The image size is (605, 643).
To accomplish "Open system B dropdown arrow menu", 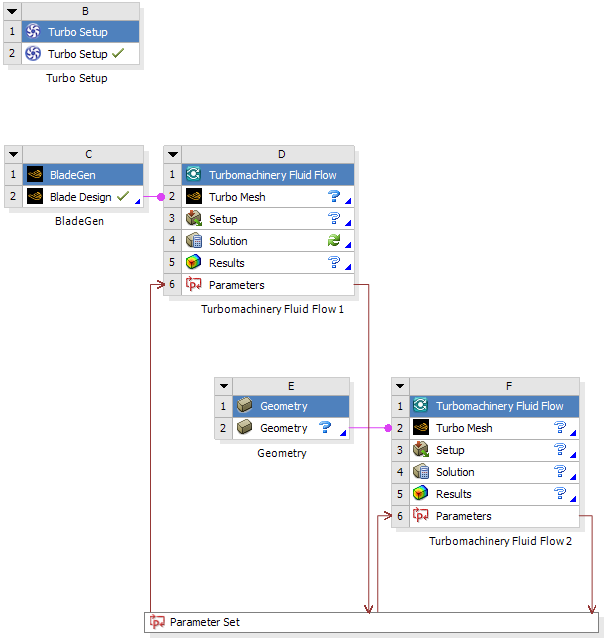I will click(x=12, y=11).
